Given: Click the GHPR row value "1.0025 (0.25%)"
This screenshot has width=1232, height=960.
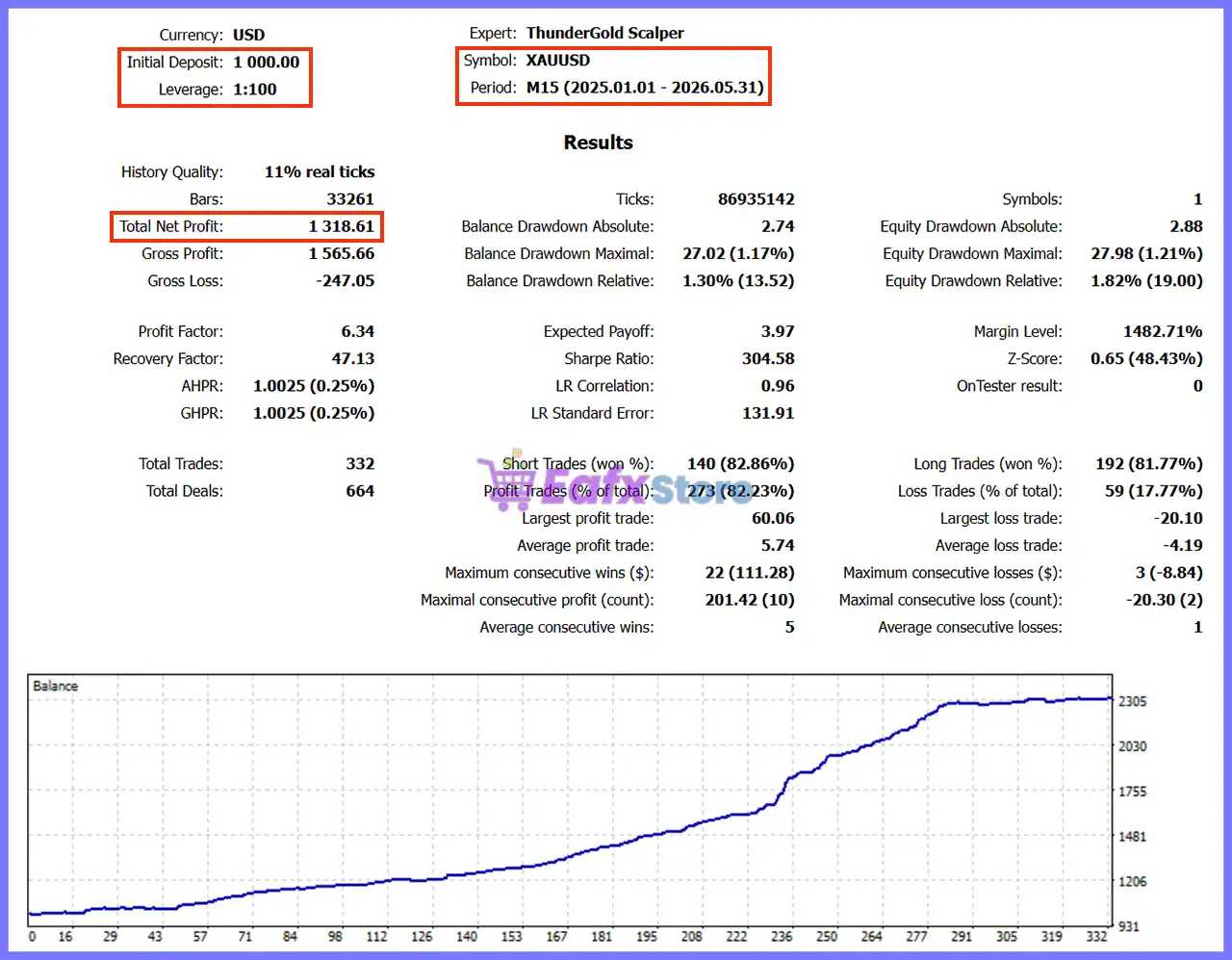Looking at the screenshot, I should (314, 413).
